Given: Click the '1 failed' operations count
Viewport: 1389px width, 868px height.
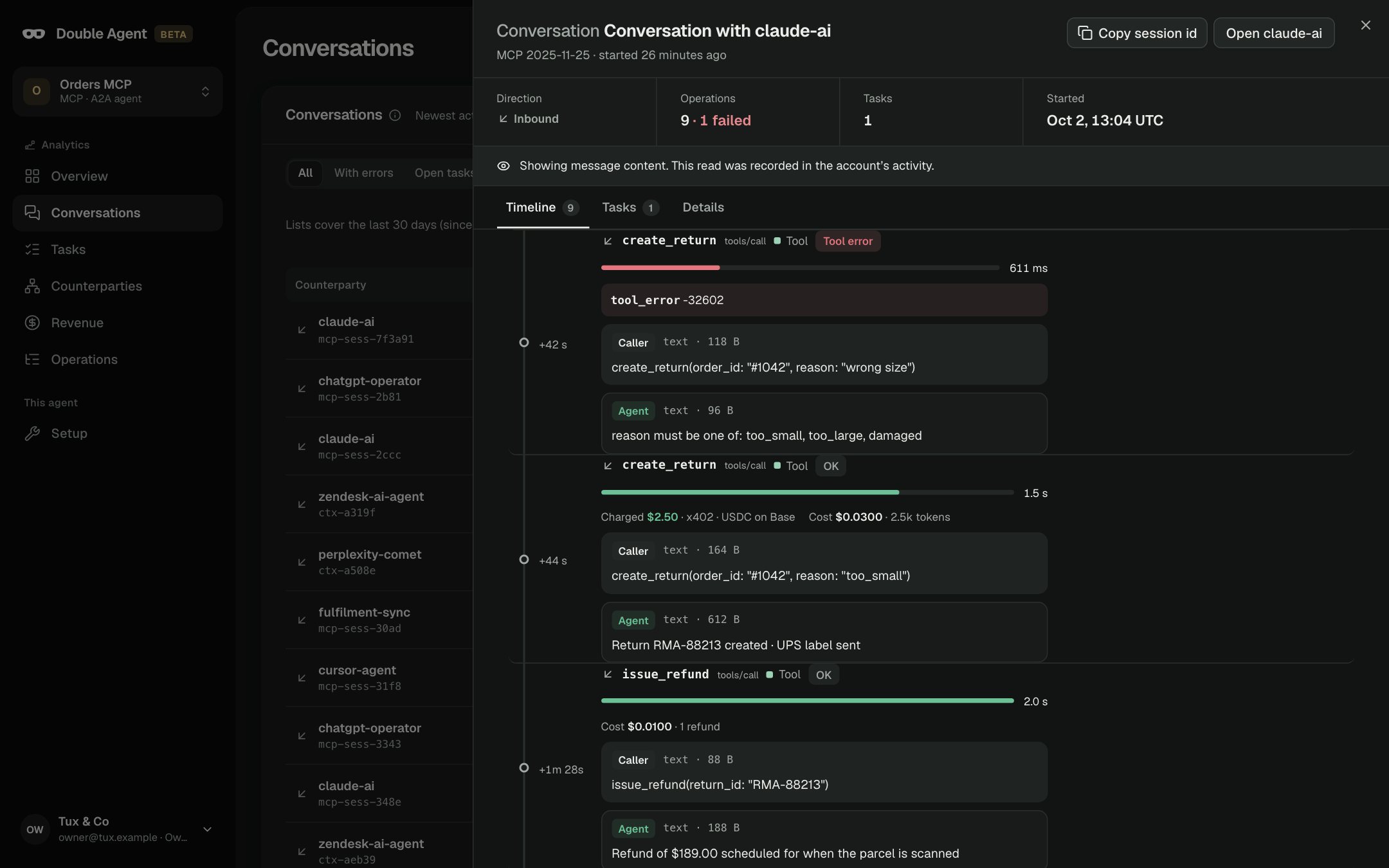Looking at the screenshot, I should 725,120.
